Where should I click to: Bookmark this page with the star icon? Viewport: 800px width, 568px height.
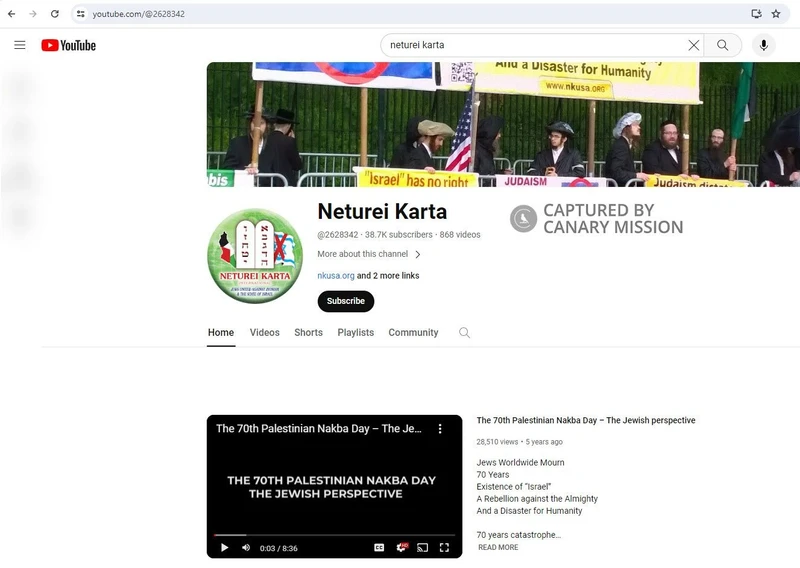click(776, 14)
